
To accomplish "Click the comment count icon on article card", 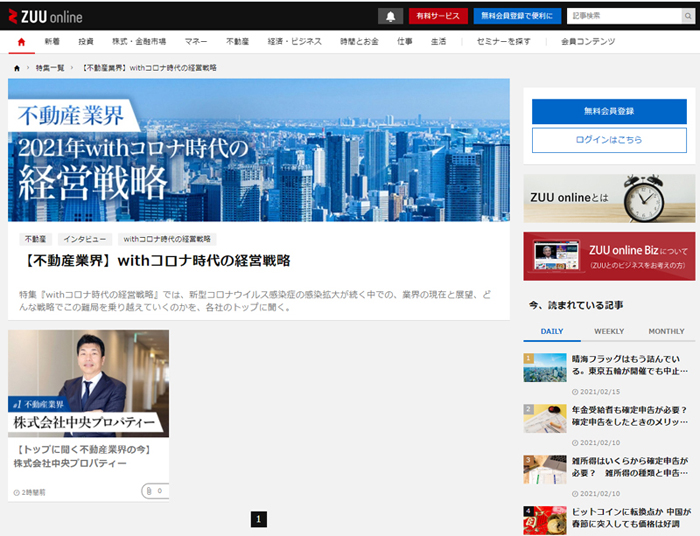I will [x=155, y=490].
